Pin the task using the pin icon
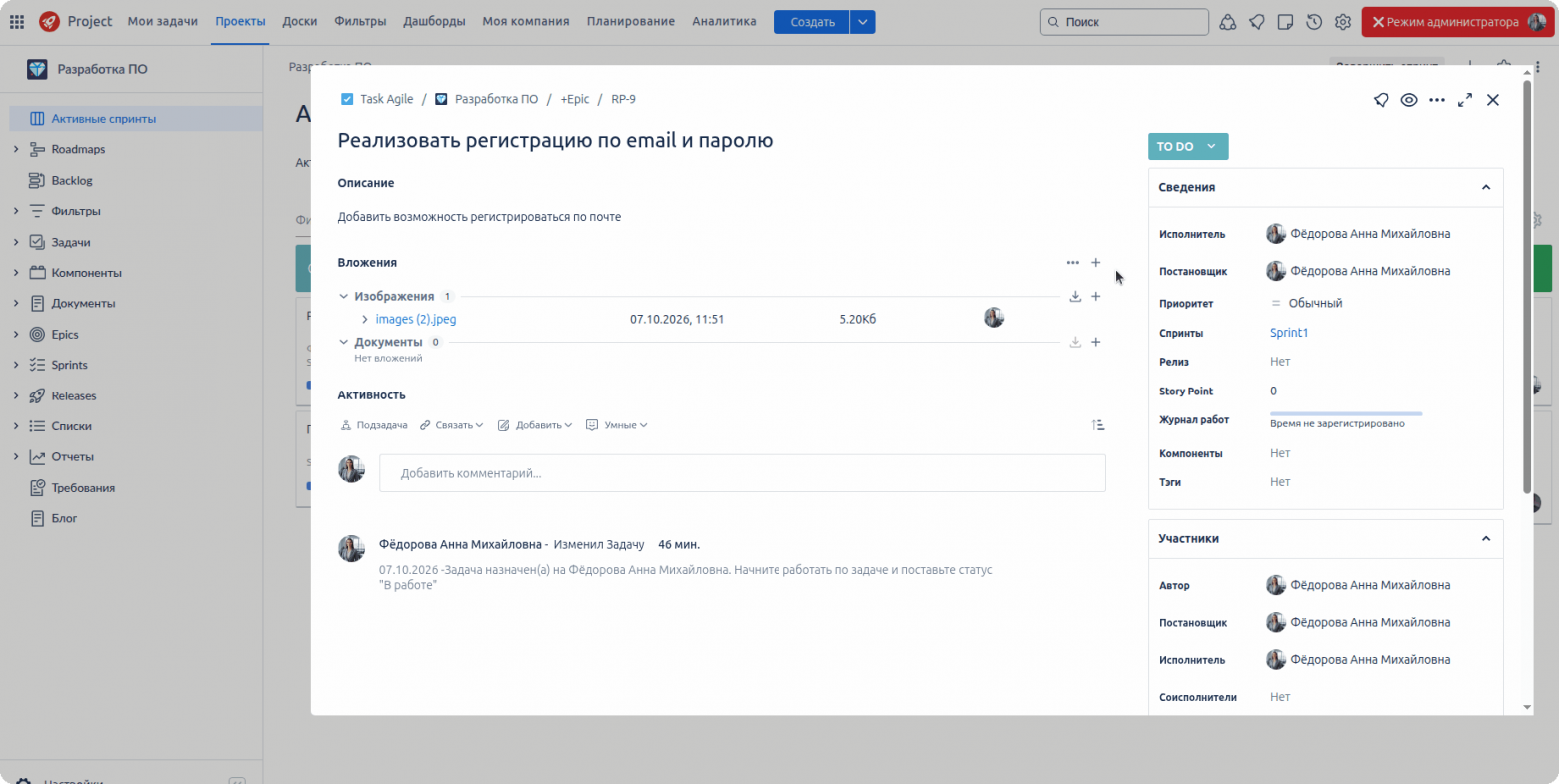The image size is (1559, 784). tap(1381, 100)
